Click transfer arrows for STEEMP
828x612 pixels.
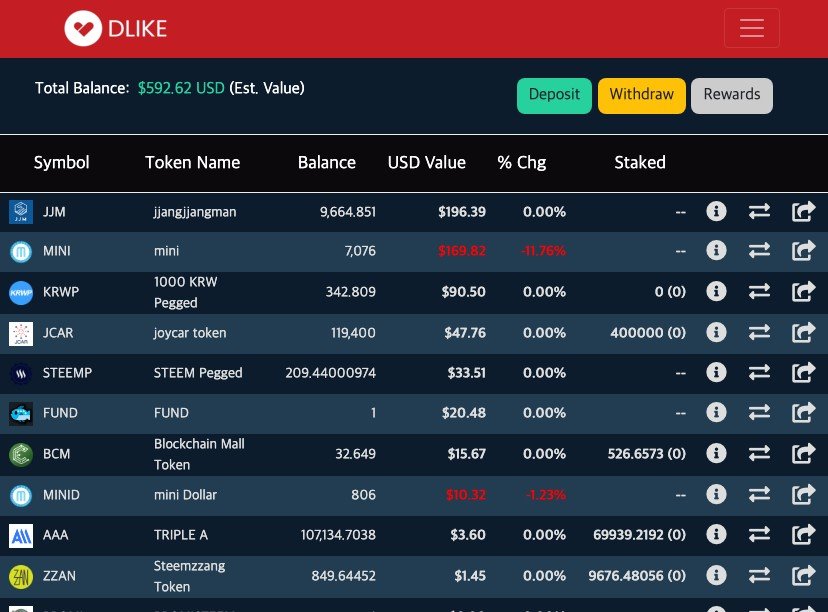759,373
